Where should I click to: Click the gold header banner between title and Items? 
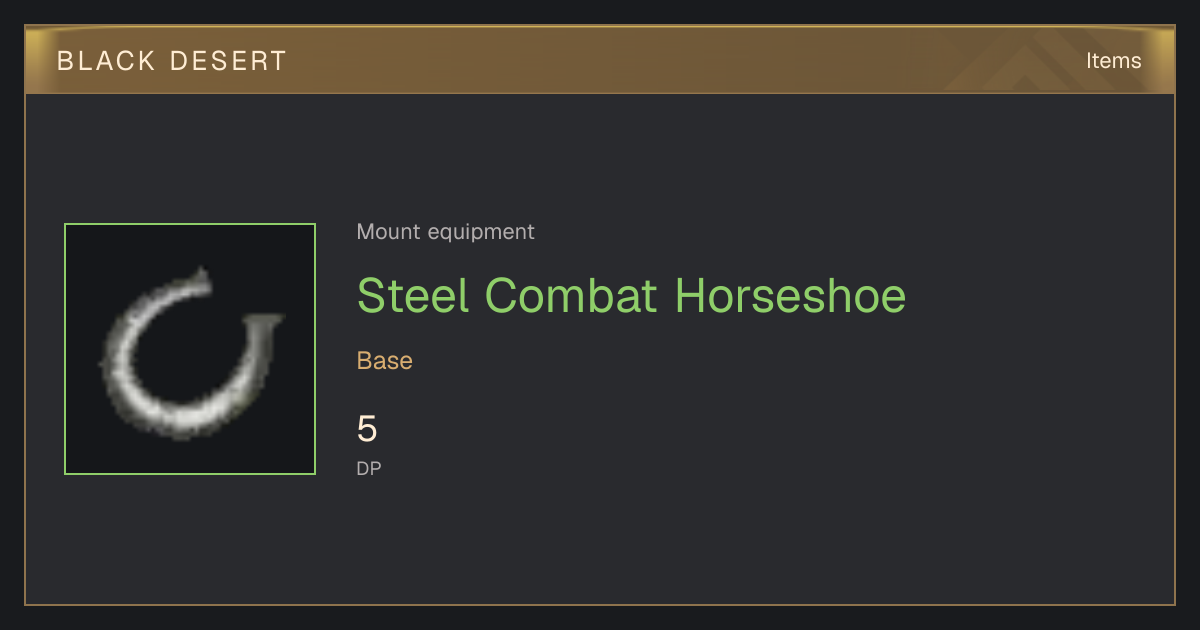tap(680, 60)
